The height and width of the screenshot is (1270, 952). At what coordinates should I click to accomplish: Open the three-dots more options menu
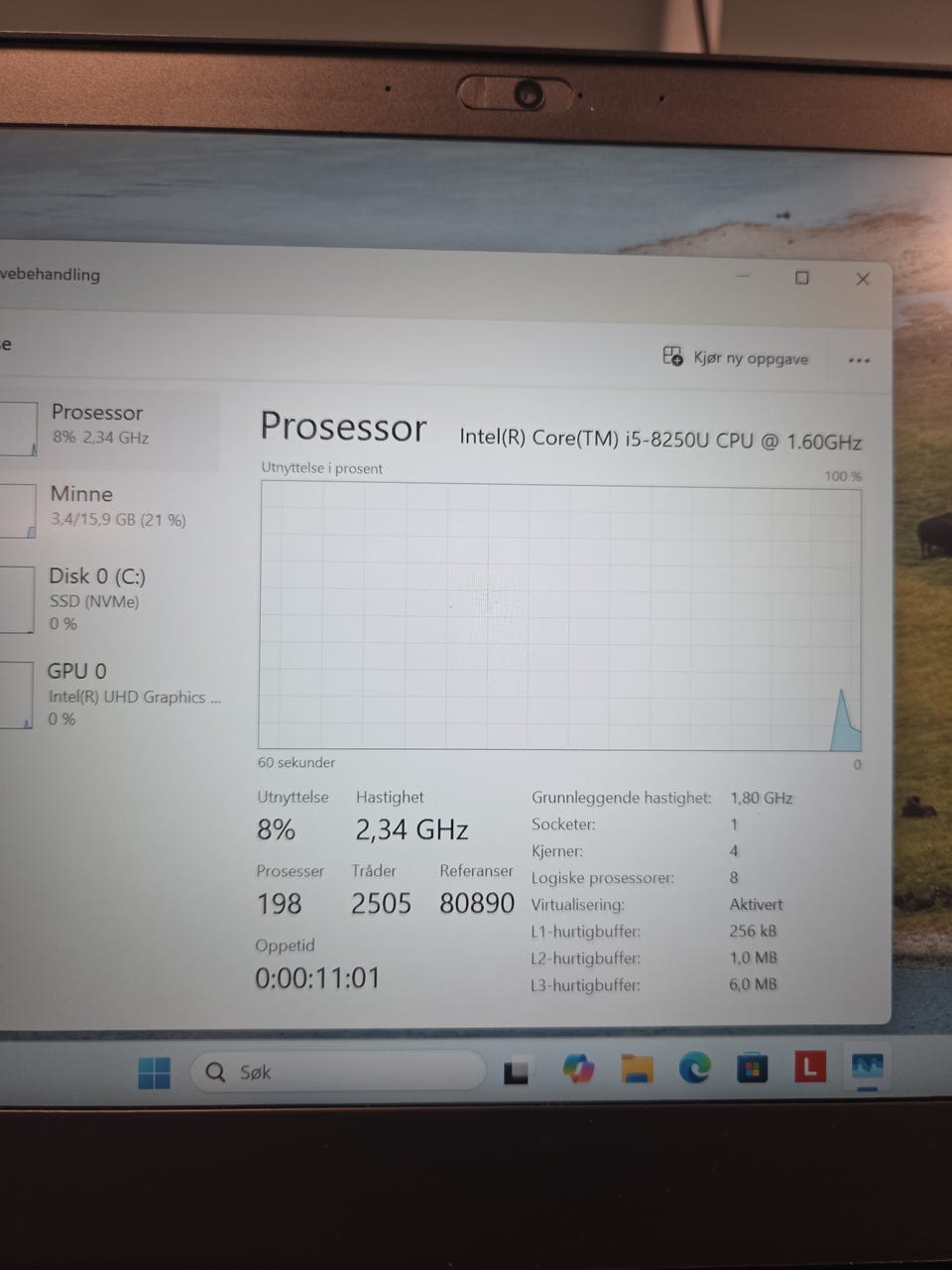click(x=859, y=360)
